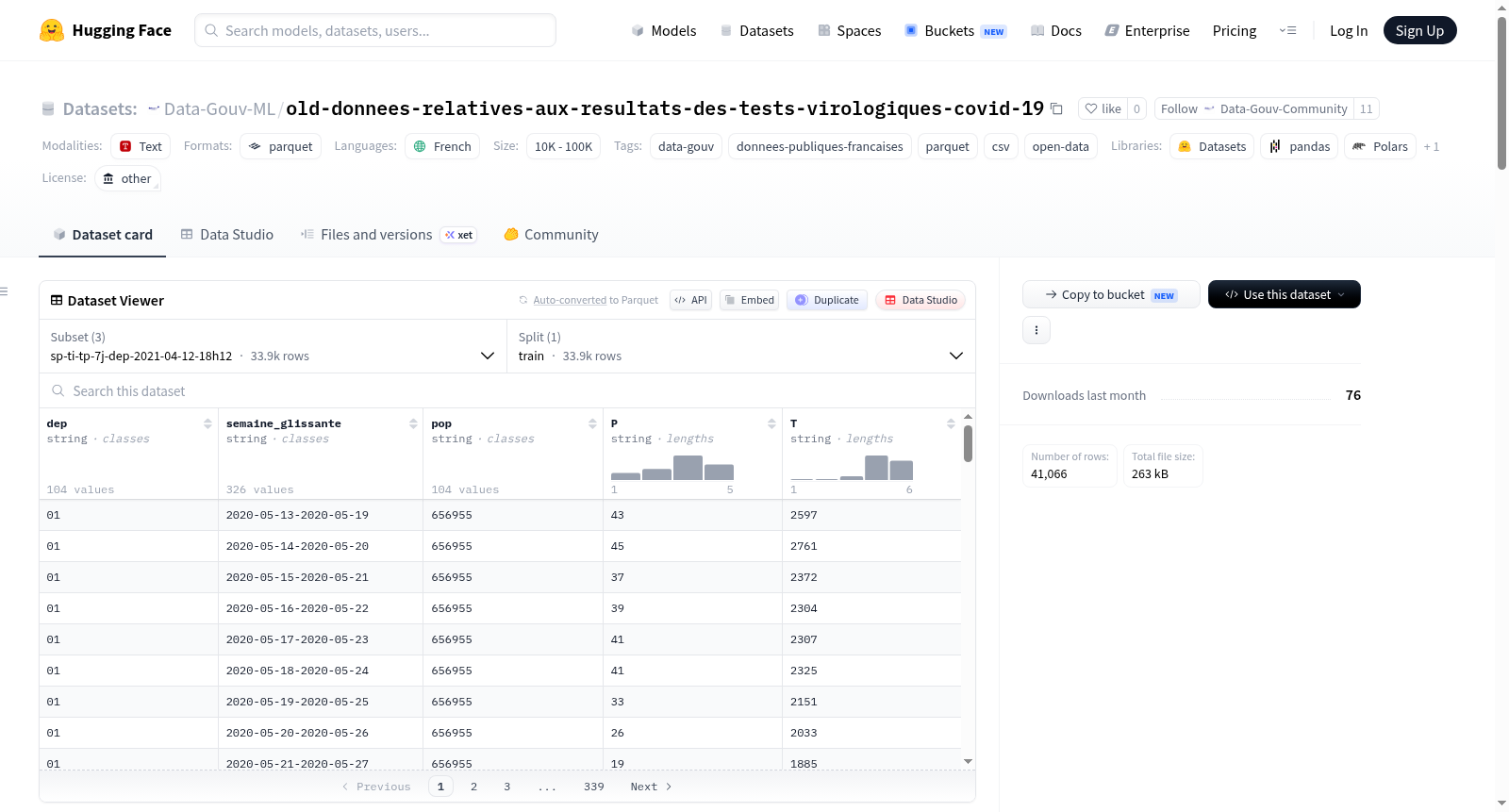Click the Sign Up button
1509x812 pixels.
click(1419, 30)
